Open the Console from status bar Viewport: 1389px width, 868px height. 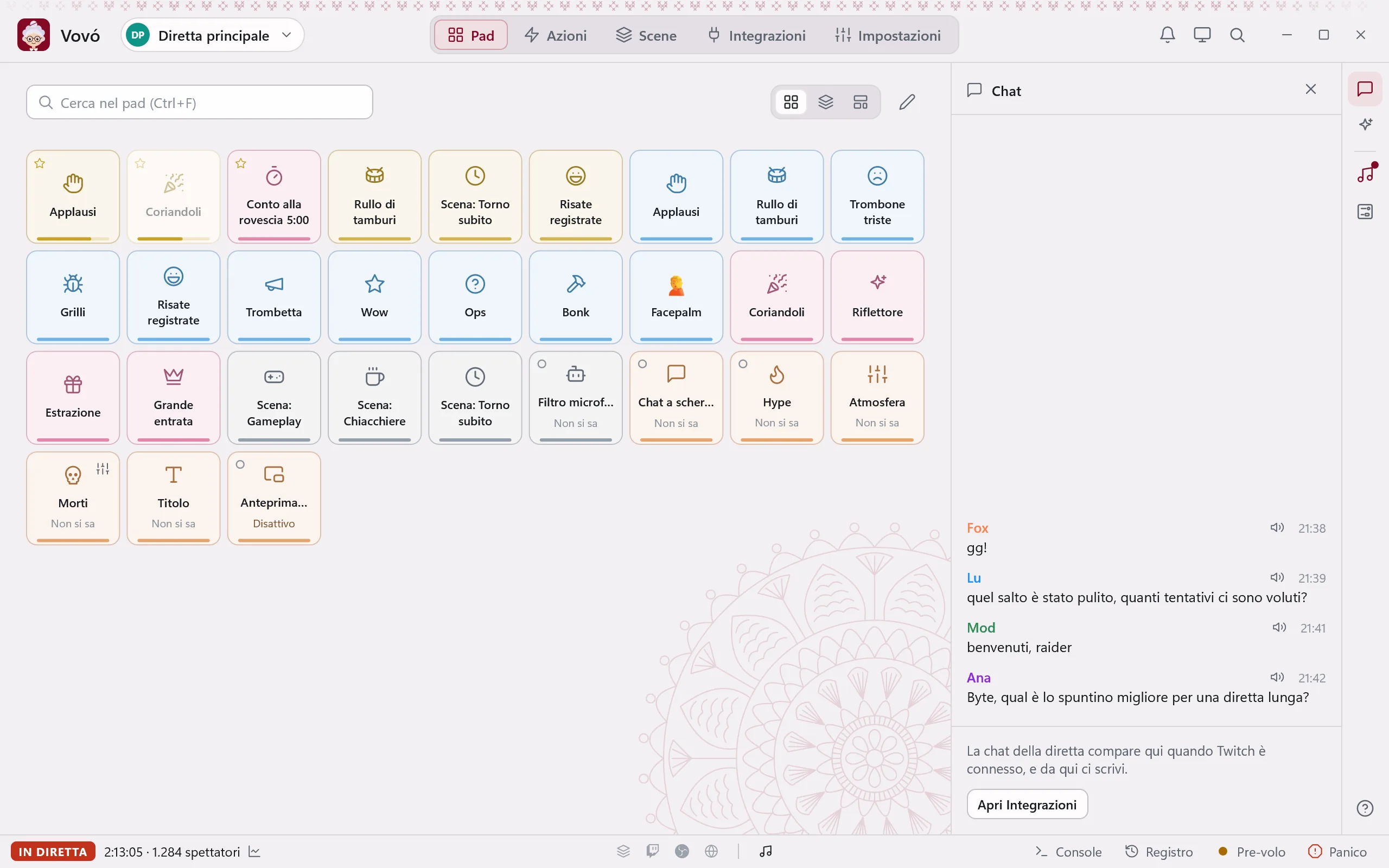click(x=1068, y=851)
